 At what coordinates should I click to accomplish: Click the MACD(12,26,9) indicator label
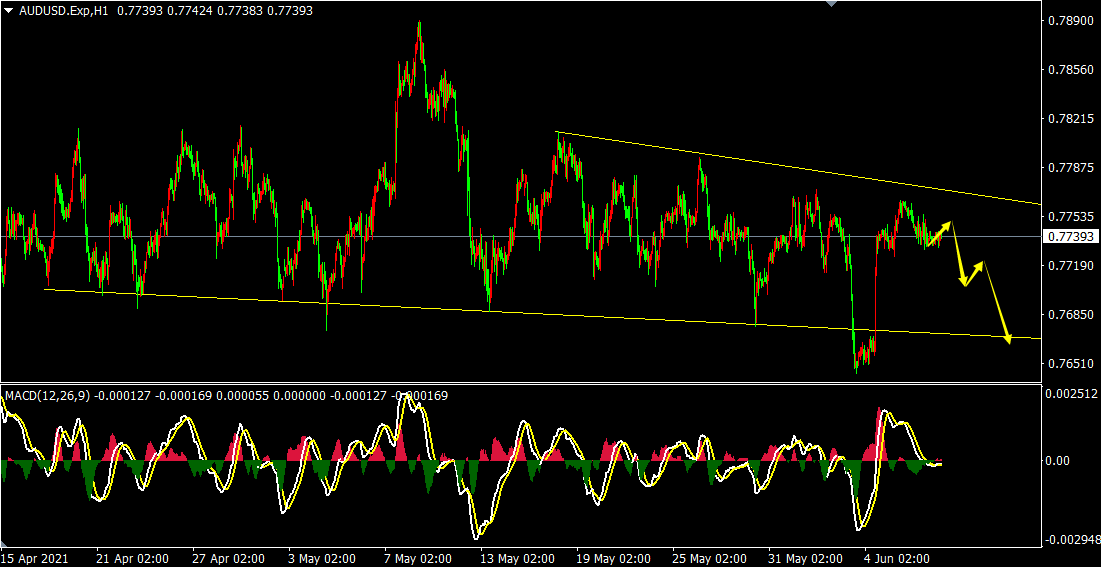[x=47, y=396]
